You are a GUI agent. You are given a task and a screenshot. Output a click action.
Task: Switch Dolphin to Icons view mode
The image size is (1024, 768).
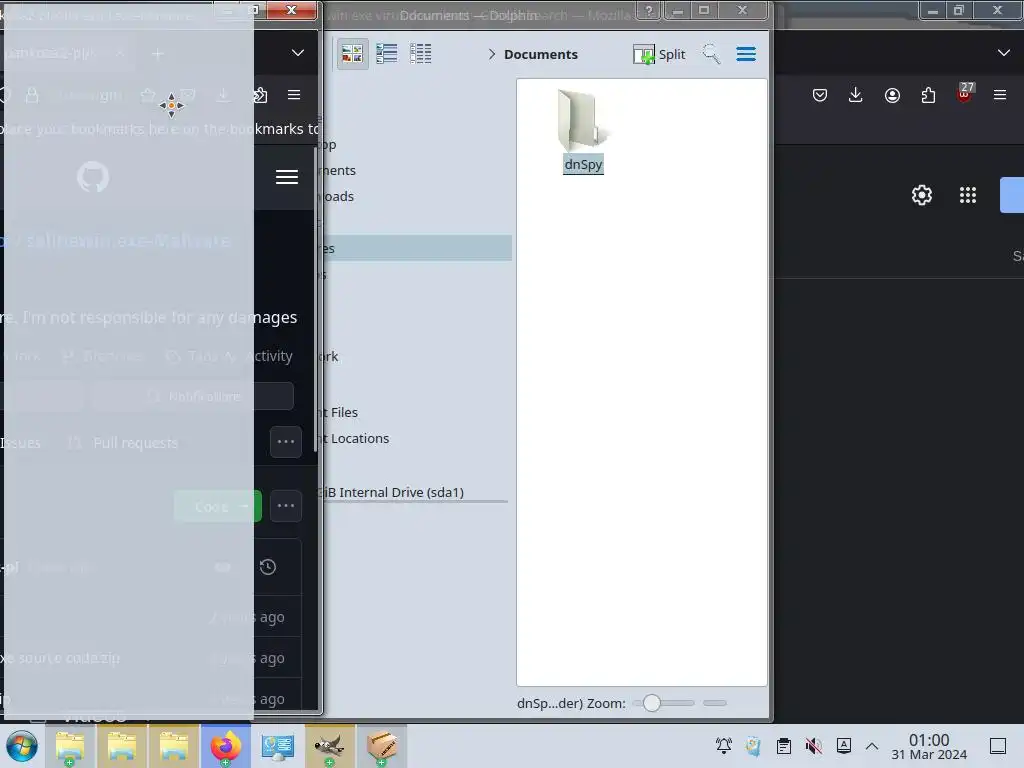click(353, 54)
